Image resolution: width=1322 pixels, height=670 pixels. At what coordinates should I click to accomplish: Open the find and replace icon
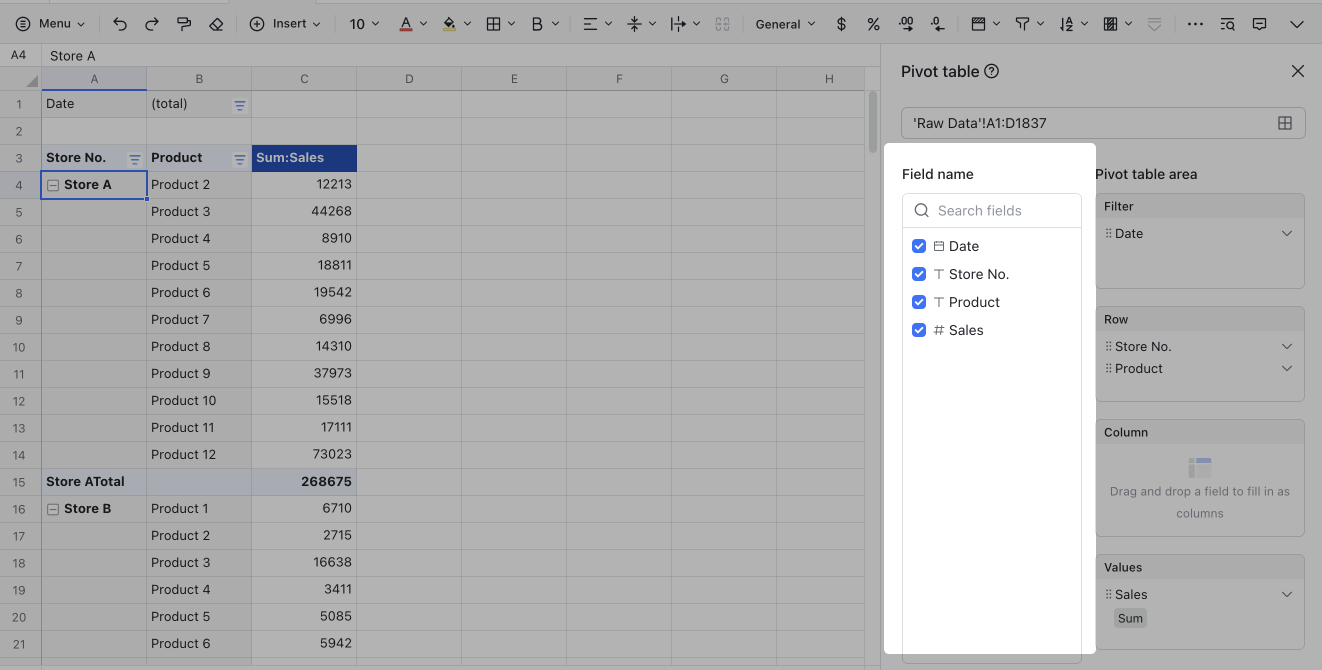[x=1227, y=23]
